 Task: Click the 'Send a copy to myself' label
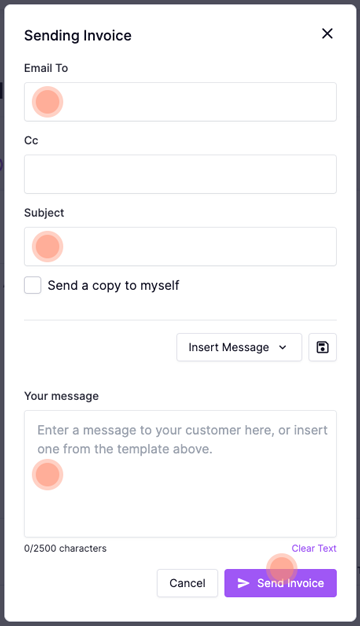tap(113, 286)
